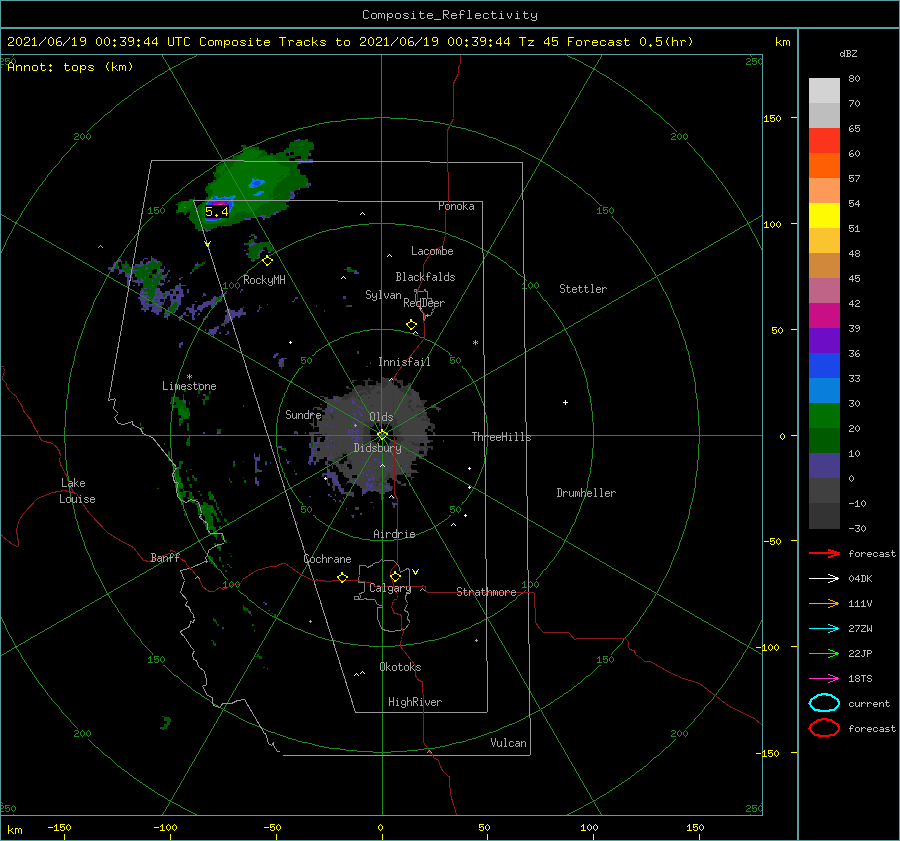Click the ThreeHills label
The image size is (900, 841).
[x=501, y=437]
